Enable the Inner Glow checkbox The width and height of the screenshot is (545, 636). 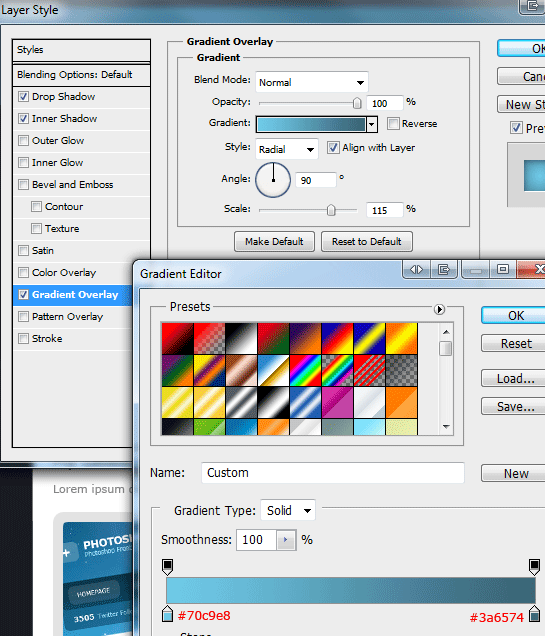(x=24, y=162)
